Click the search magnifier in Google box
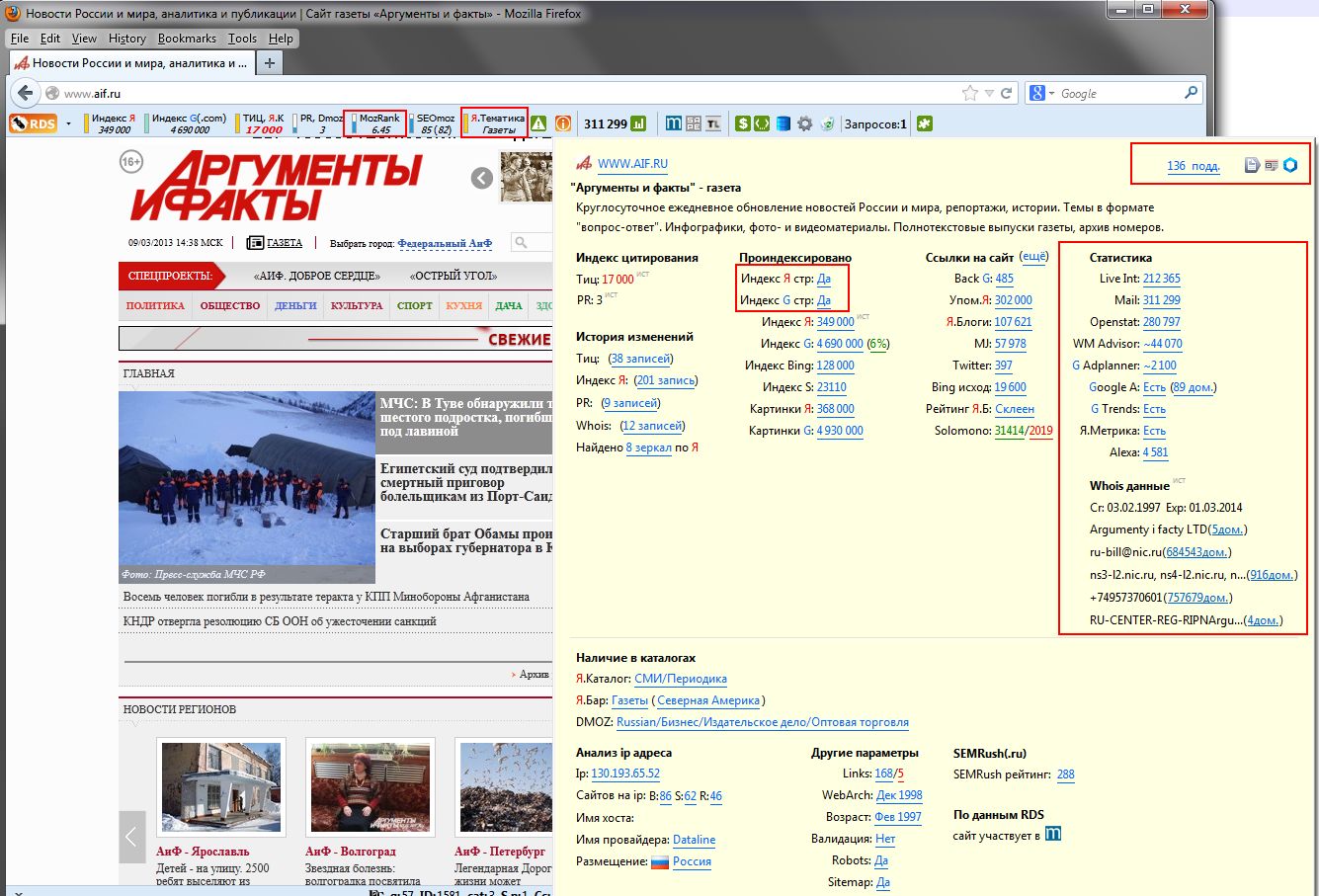Image resolution: width=1319 pixels, height=896 pixels. click(x=1192, y=93)
